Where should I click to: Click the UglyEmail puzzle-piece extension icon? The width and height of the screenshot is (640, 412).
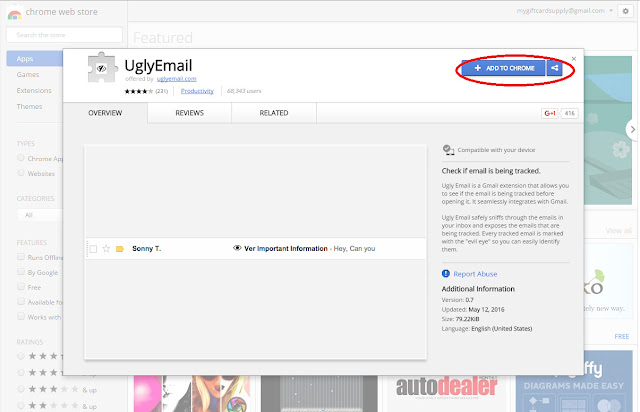(102, 67)
